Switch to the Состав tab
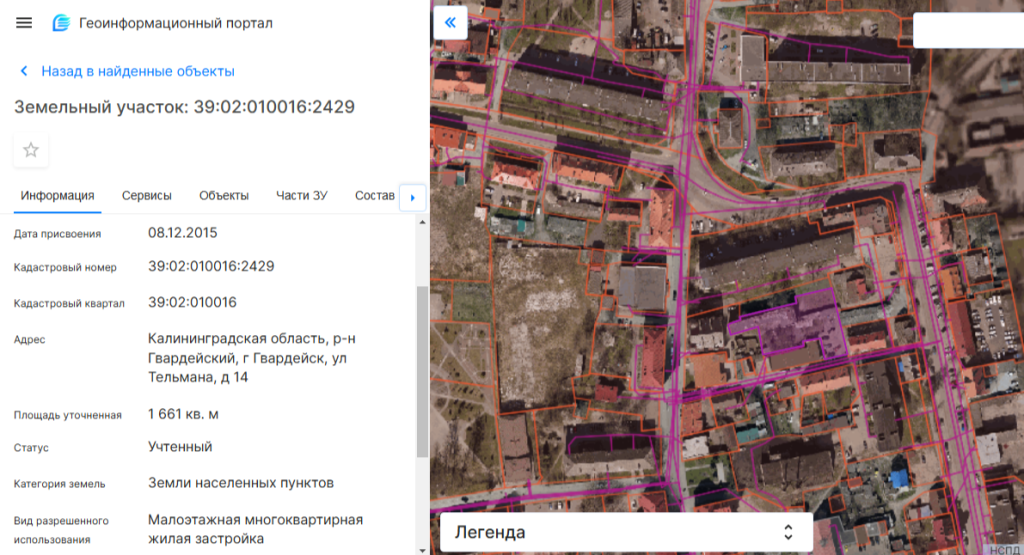This screenshot has height=555, width=1024. (375, 196)
